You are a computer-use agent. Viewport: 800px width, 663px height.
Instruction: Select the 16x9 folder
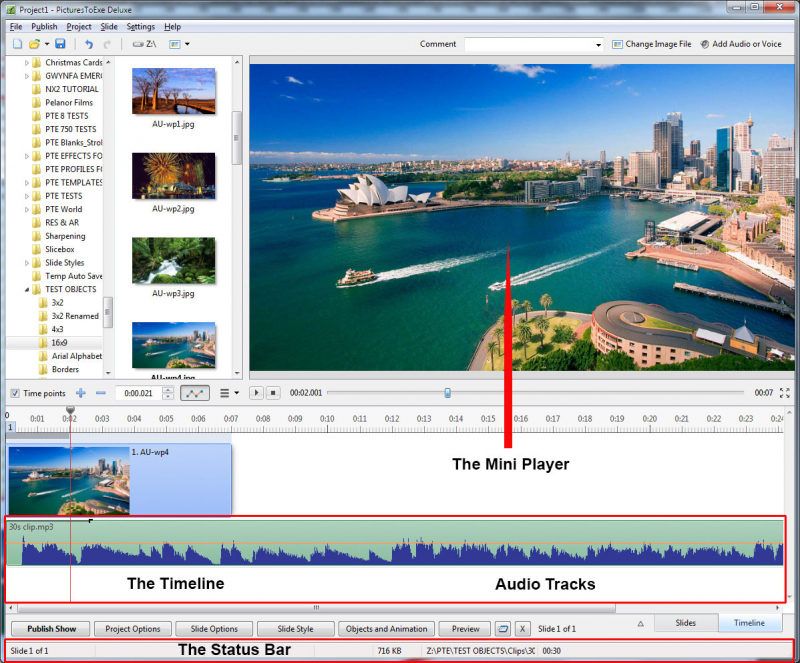point(59,342)
